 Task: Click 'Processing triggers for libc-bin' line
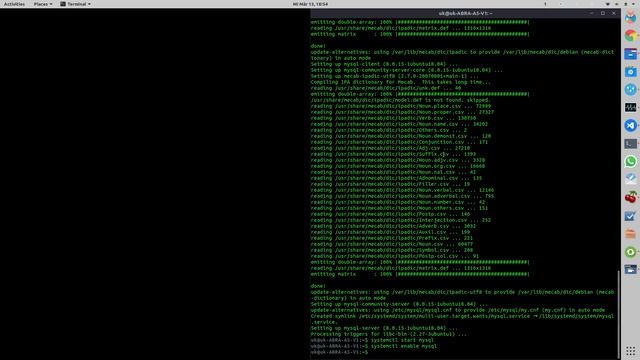388,334
